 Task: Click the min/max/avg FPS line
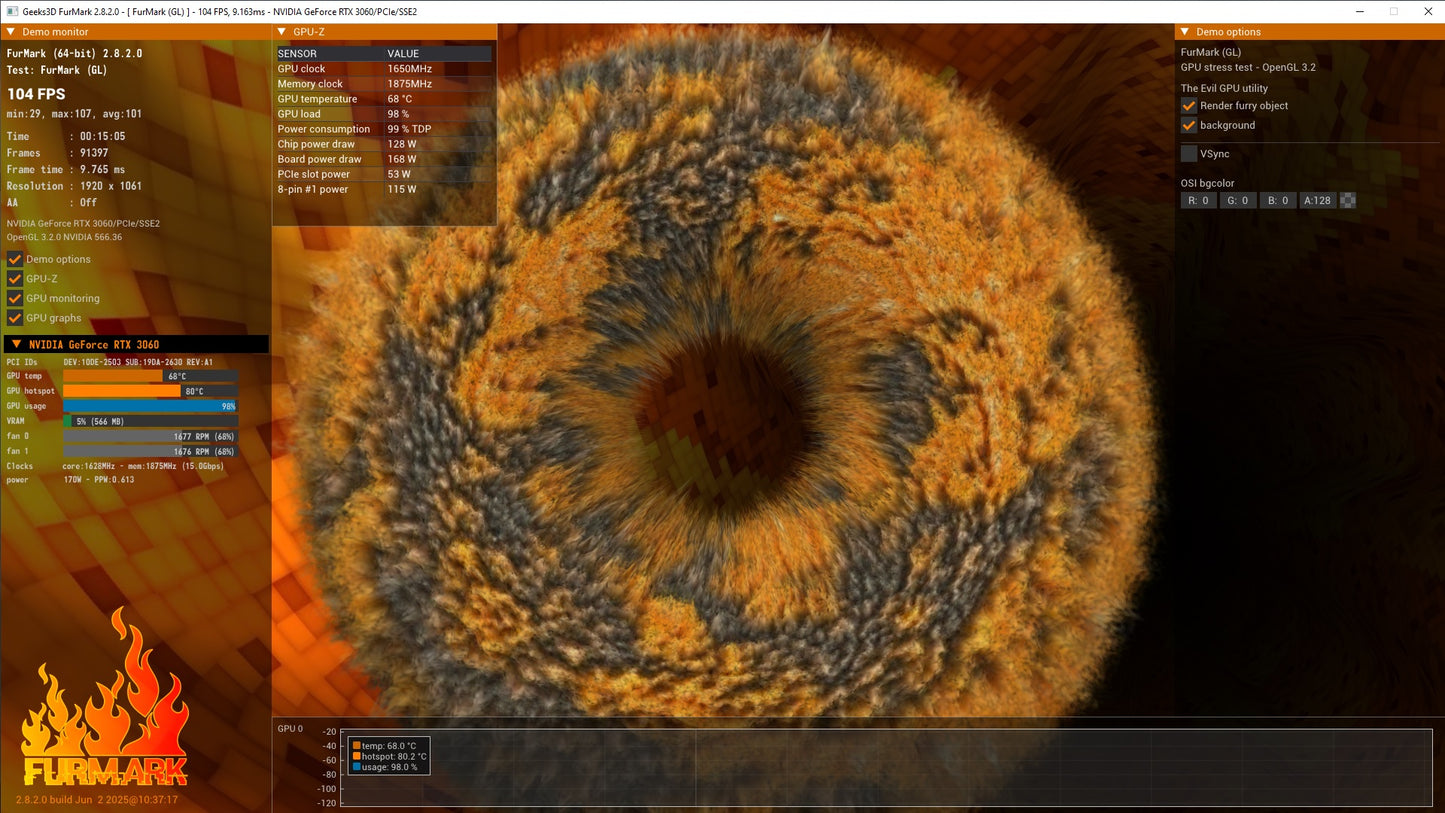[x=74, y=114]
